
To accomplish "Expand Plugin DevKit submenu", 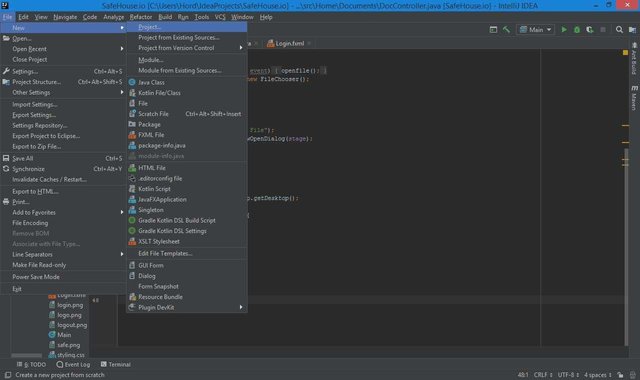I will pos(187,307).
